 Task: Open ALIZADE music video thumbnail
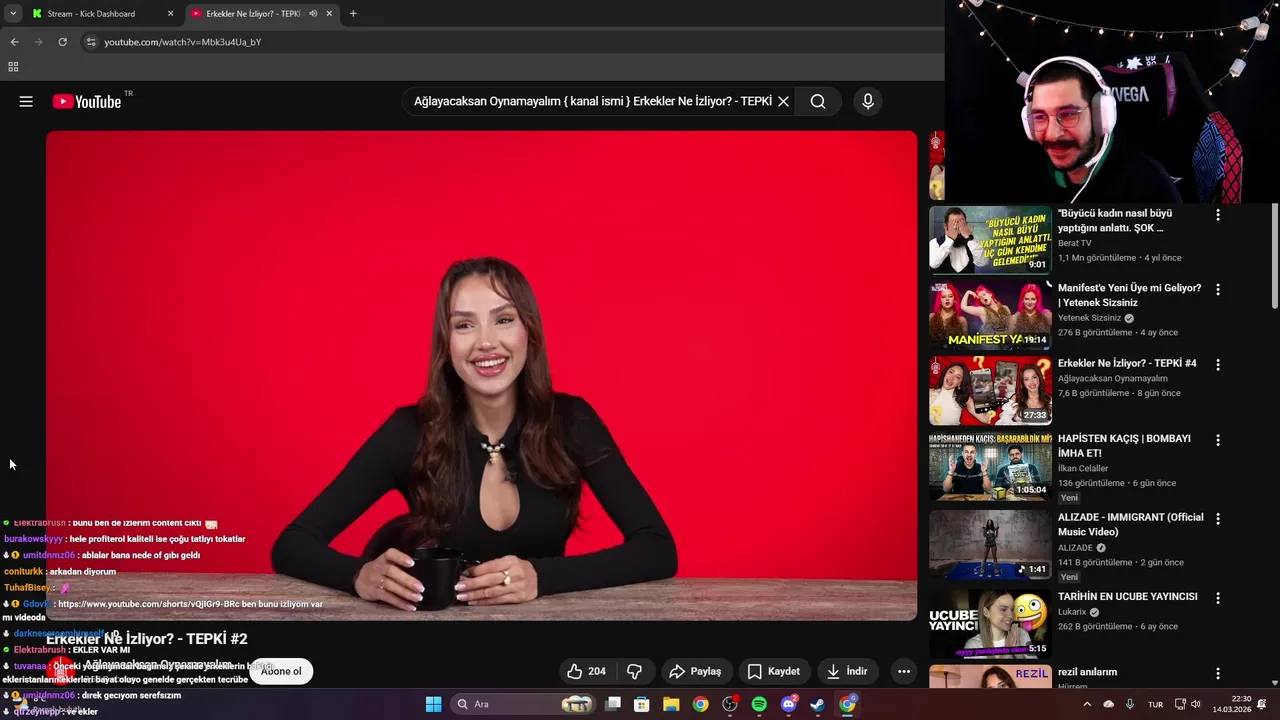(x=990, y=544)
